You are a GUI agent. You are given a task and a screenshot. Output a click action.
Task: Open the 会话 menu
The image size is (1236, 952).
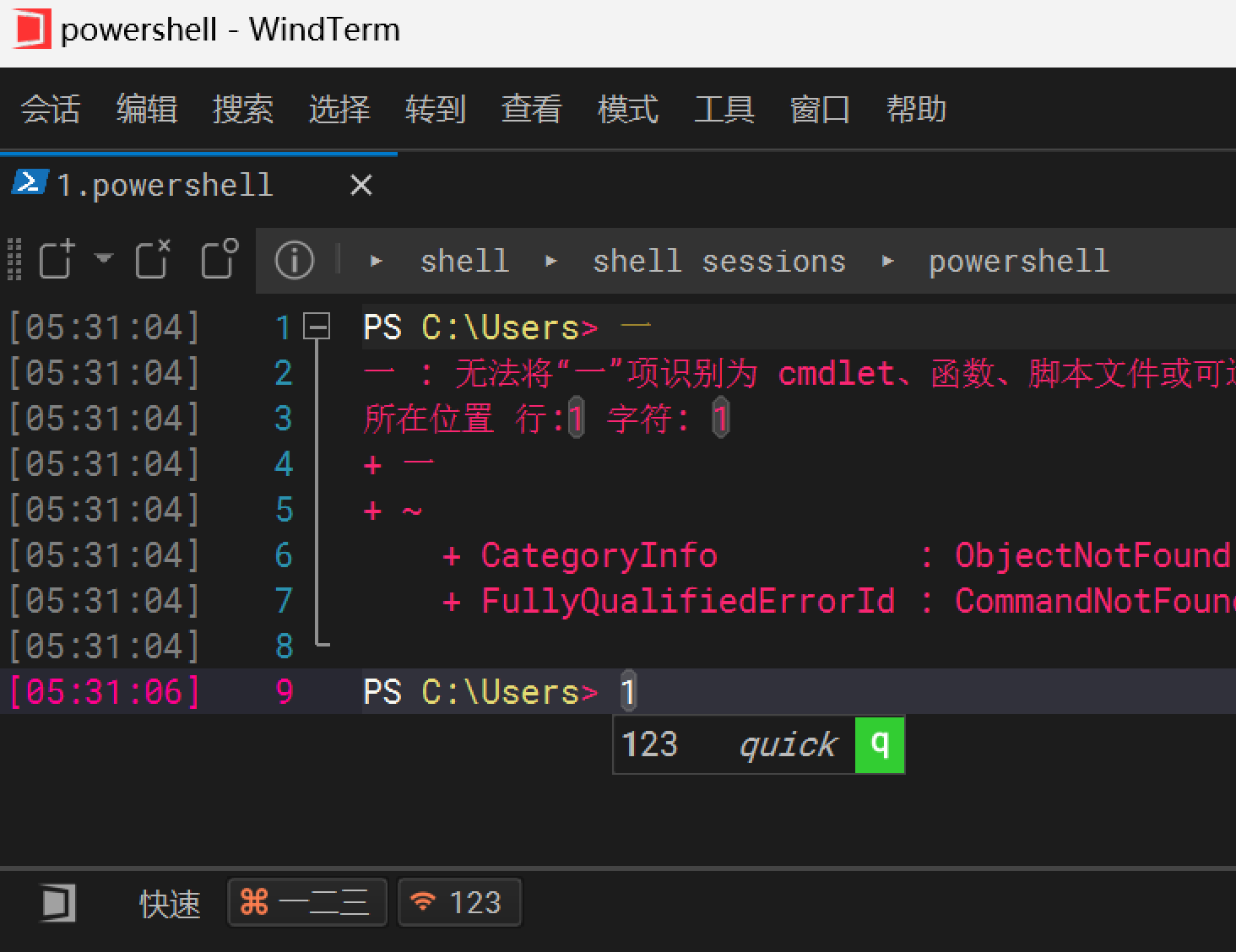click(51, 110)
